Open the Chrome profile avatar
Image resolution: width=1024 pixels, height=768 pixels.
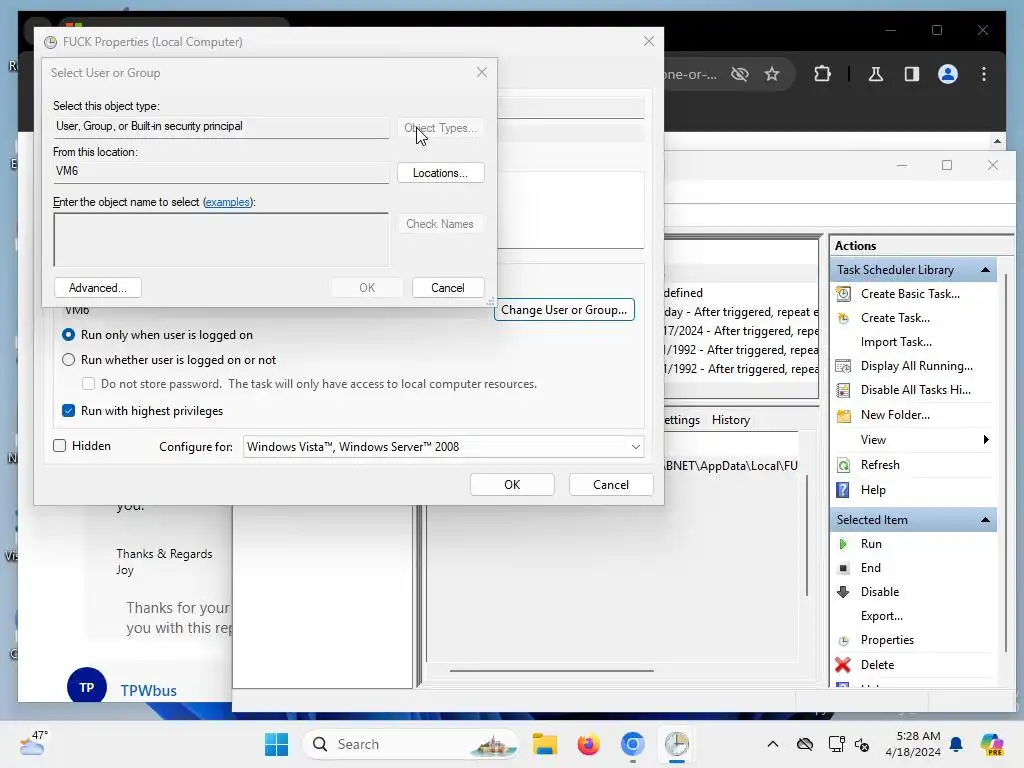948,74
